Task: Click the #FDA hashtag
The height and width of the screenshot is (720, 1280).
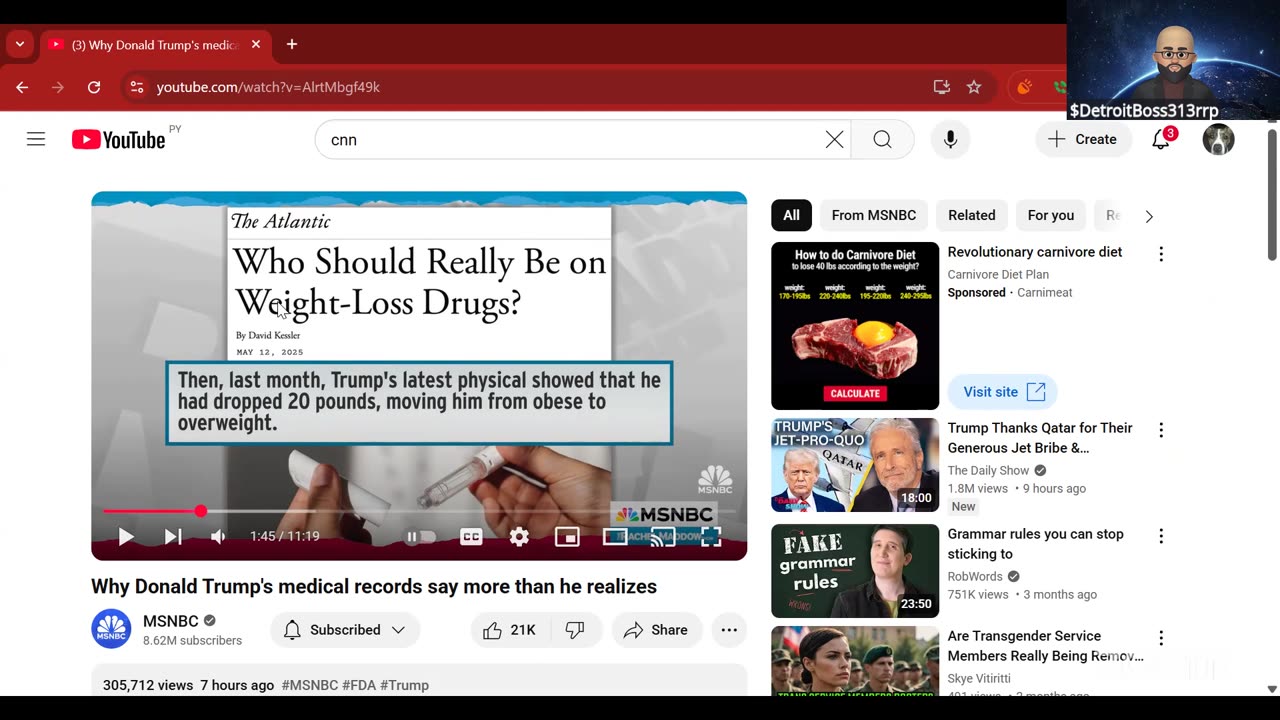Action: (x=359, y=685)
